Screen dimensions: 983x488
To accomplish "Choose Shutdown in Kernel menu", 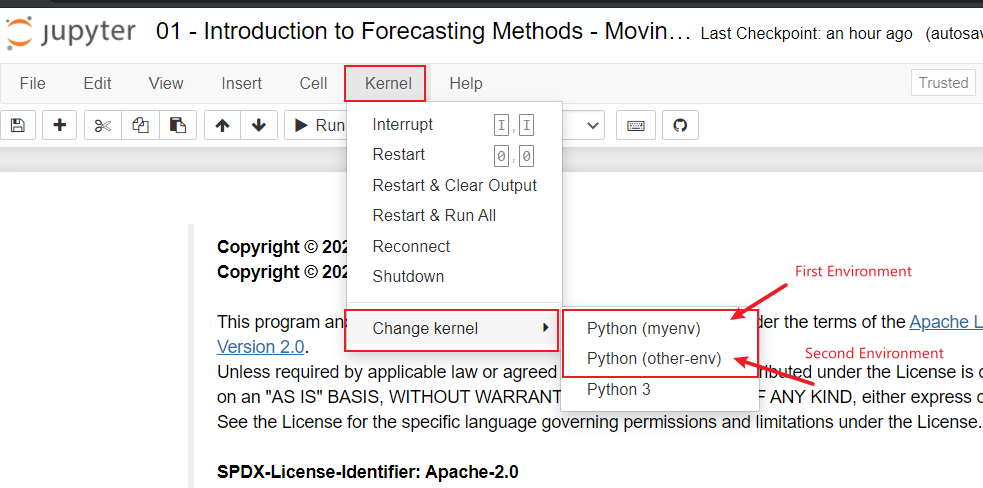I will [x=455, y=277].
